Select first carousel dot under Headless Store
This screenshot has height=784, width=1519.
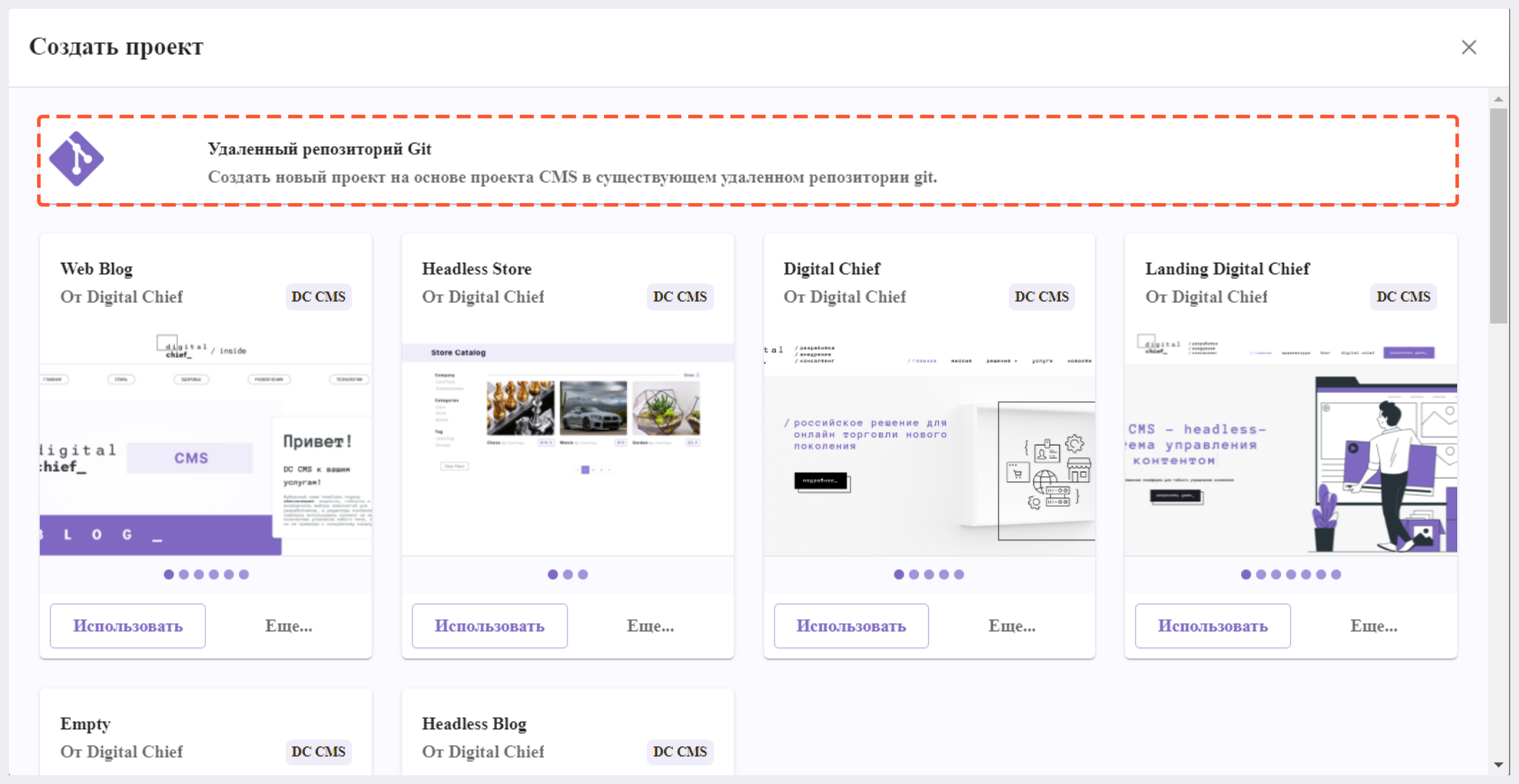(552, 574)
